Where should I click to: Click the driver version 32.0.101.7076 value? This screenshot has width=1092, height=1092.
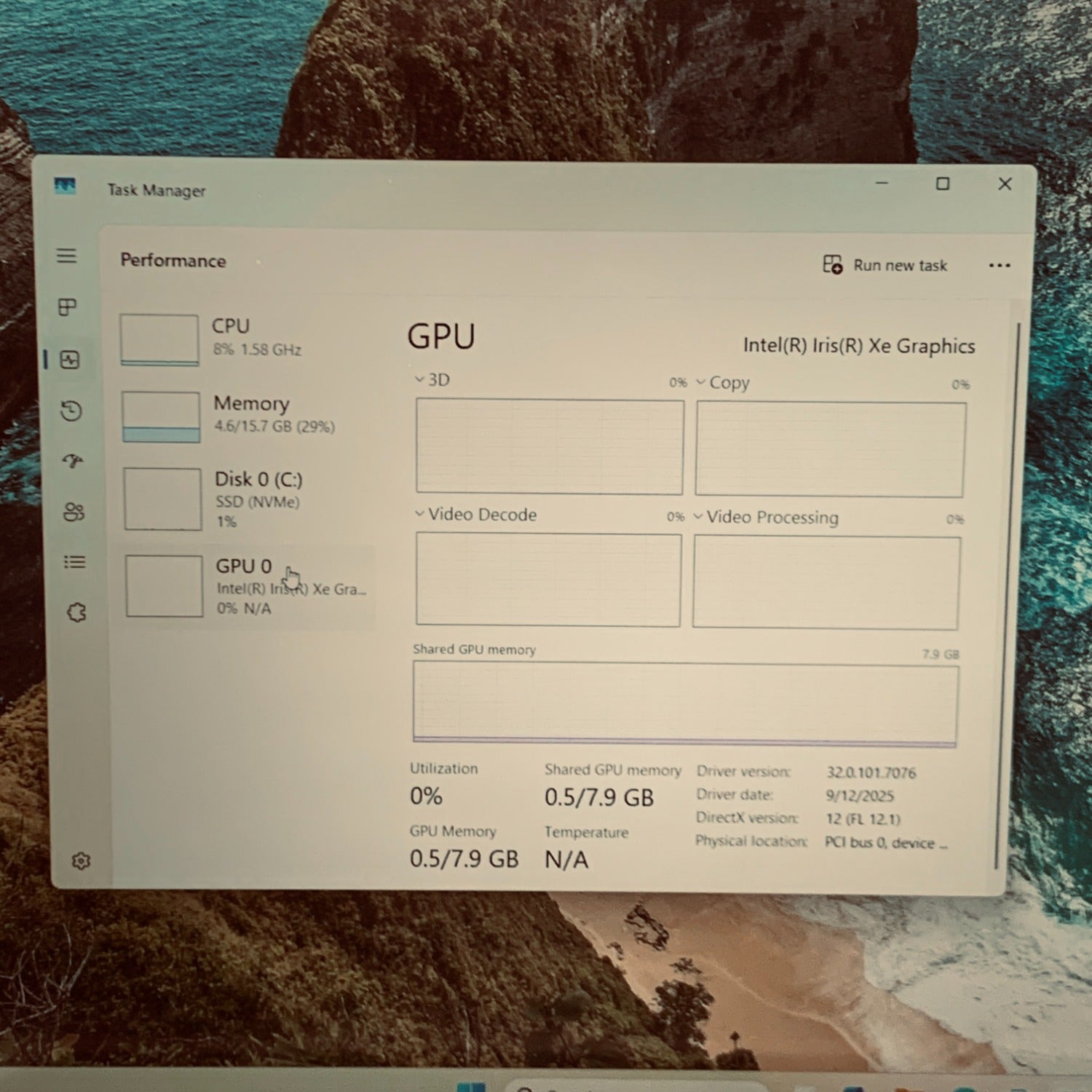(x=871, y=772)
